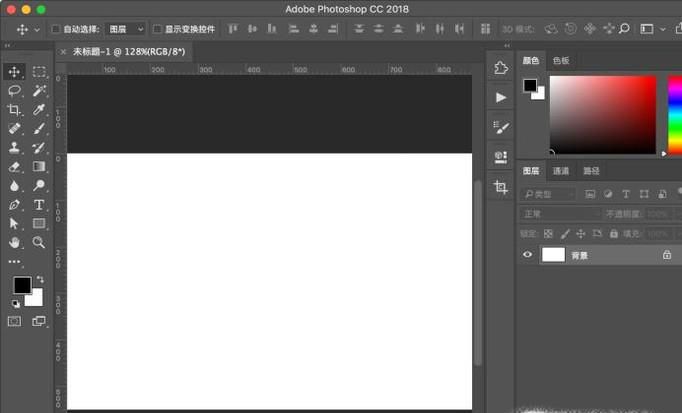Select the Move tool in toolbox
Image resolution: width=682 pixels, height=413 pixels.
click(x=14, y=72)
